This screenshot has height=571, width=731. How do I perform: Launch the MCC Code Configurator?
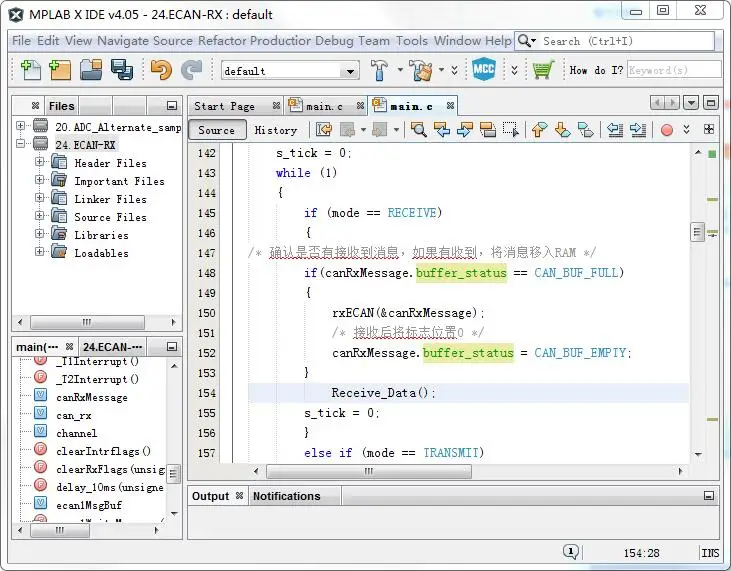coord(483,70)
